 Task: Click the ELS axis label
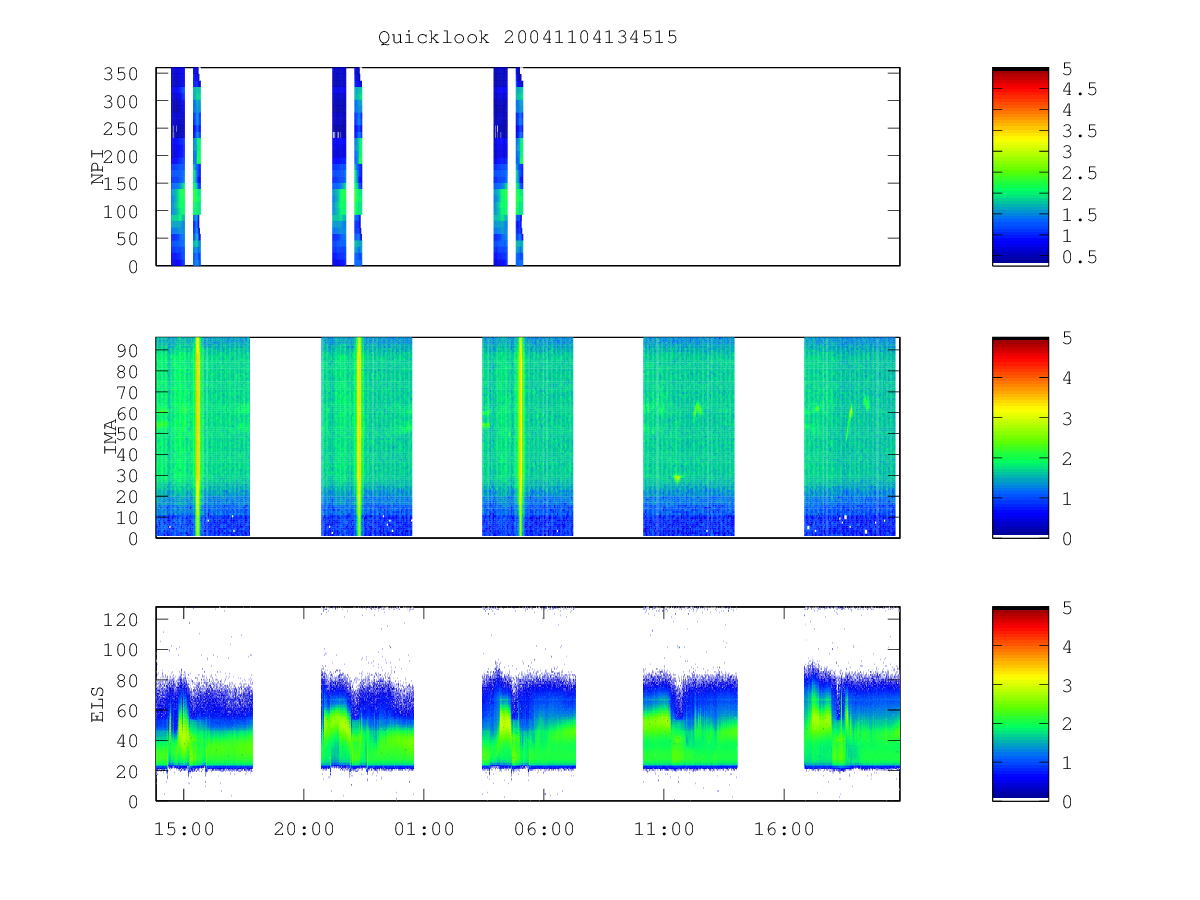click(x=99, y=704)
